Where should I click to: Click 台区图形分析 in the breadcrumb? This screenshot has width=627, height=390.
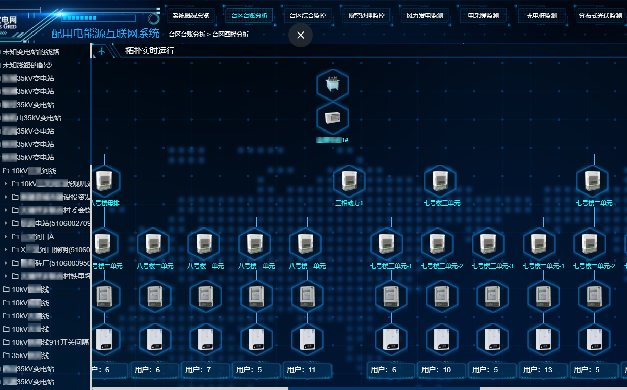click(230, 34)
